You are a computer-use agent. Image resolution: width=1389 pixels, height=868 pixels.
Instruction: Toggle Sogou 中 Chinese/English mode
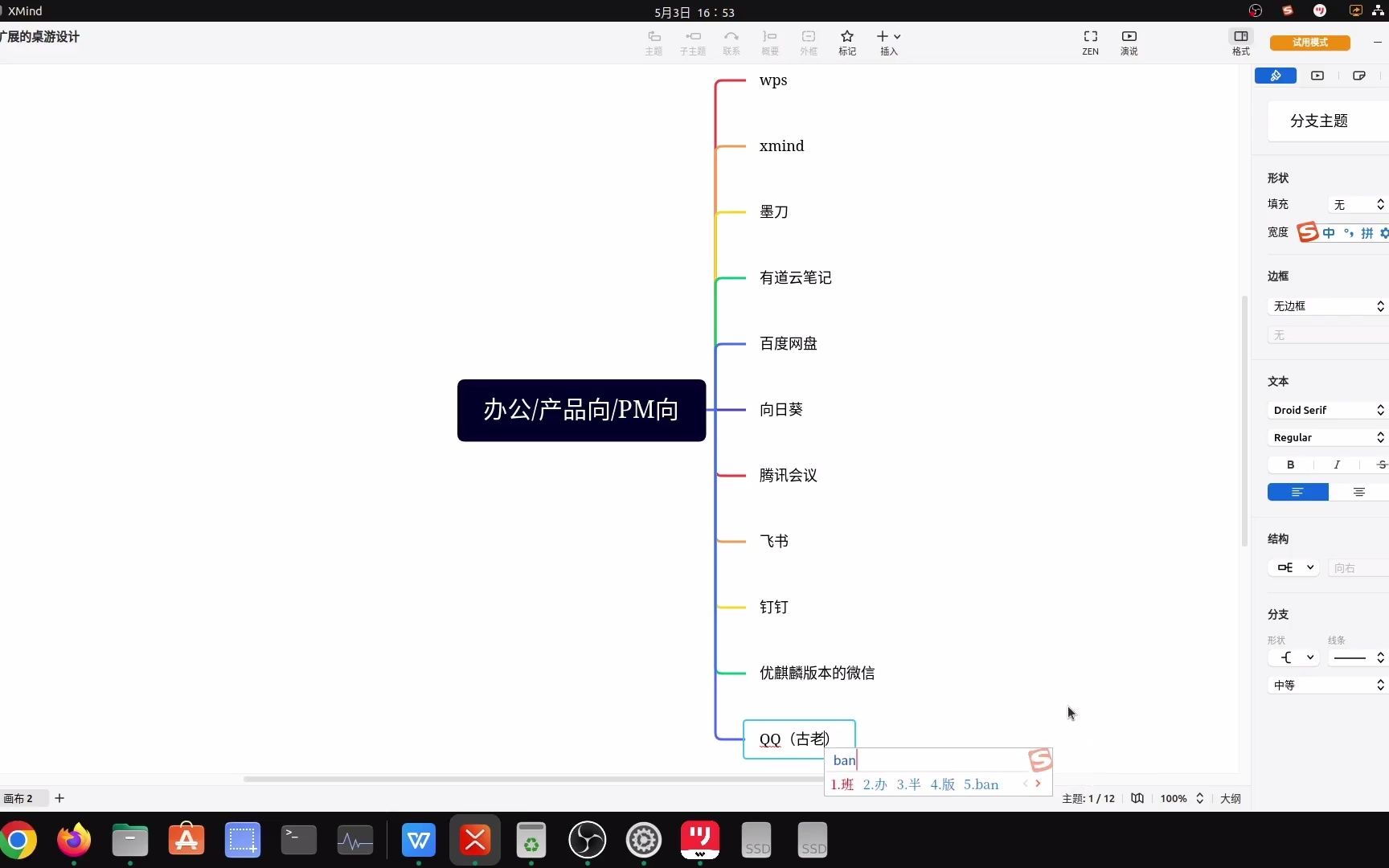click(x=1328, y=233)
